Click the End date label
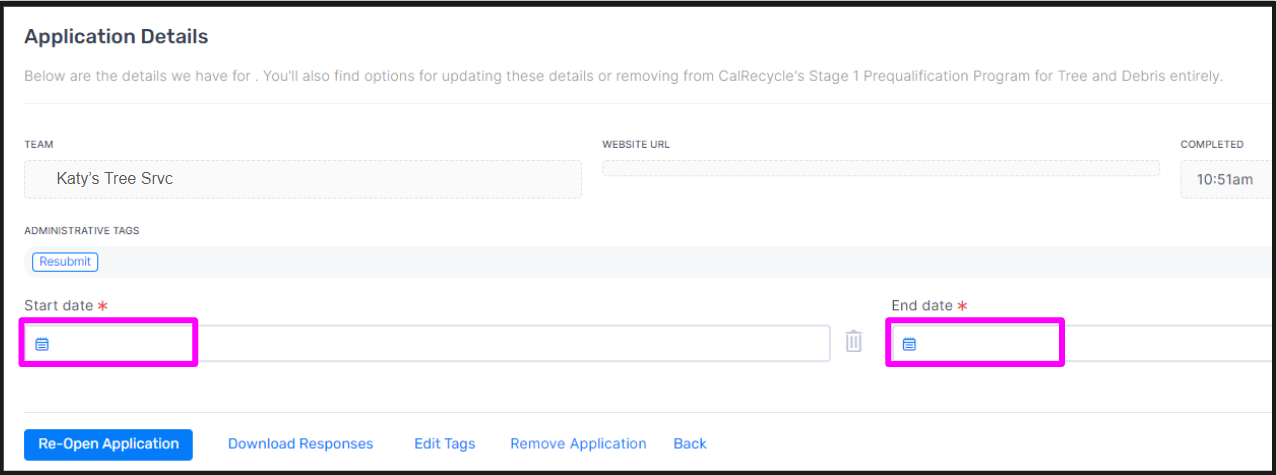 (922, 305)
